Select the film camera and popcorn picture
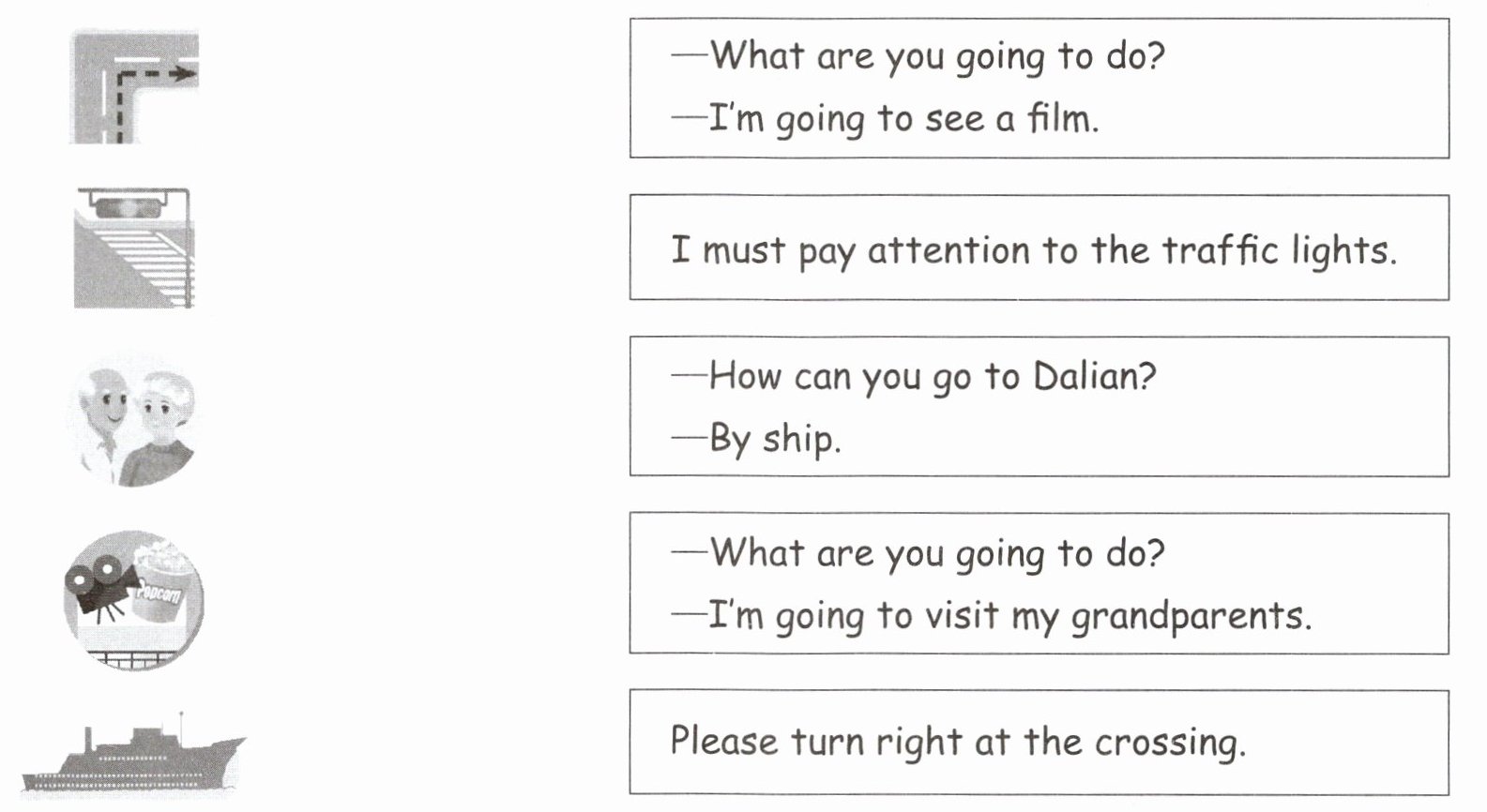Screen dimensions: 1487x812 click(133, 600)
